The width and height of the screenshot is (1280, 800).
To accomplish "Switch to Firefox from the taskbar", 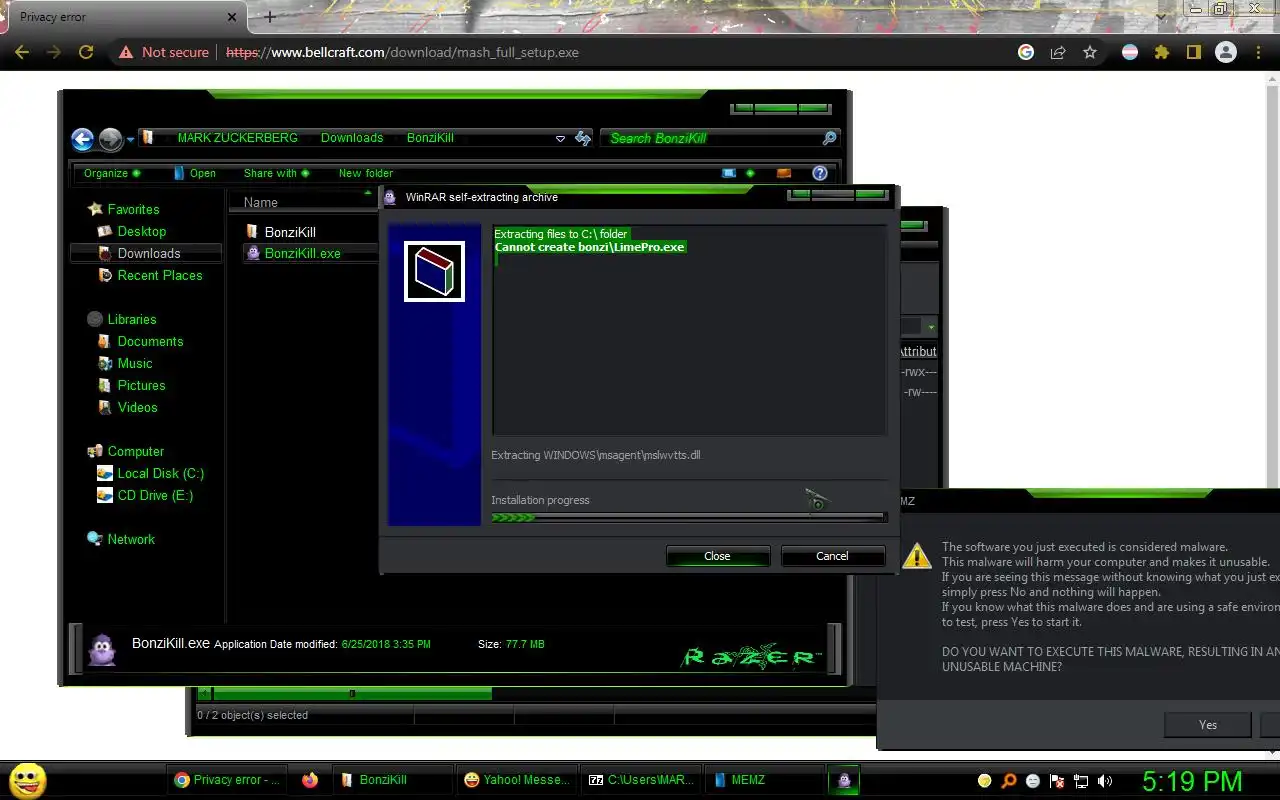I will click(x=310, y=780).
